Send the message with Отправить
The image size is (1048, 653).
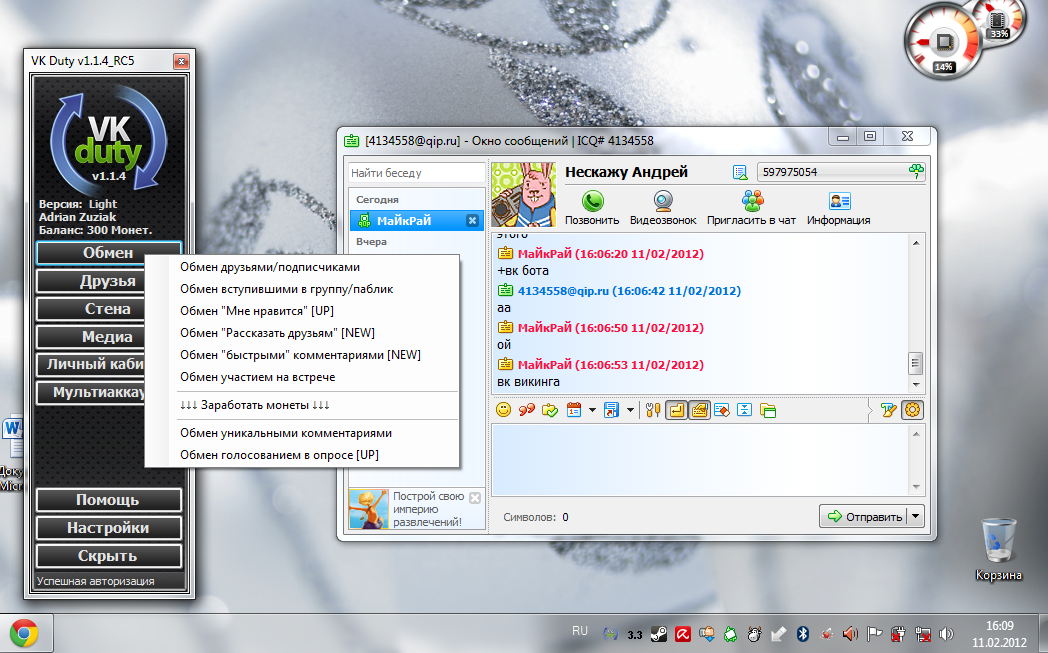coord(864,516)
